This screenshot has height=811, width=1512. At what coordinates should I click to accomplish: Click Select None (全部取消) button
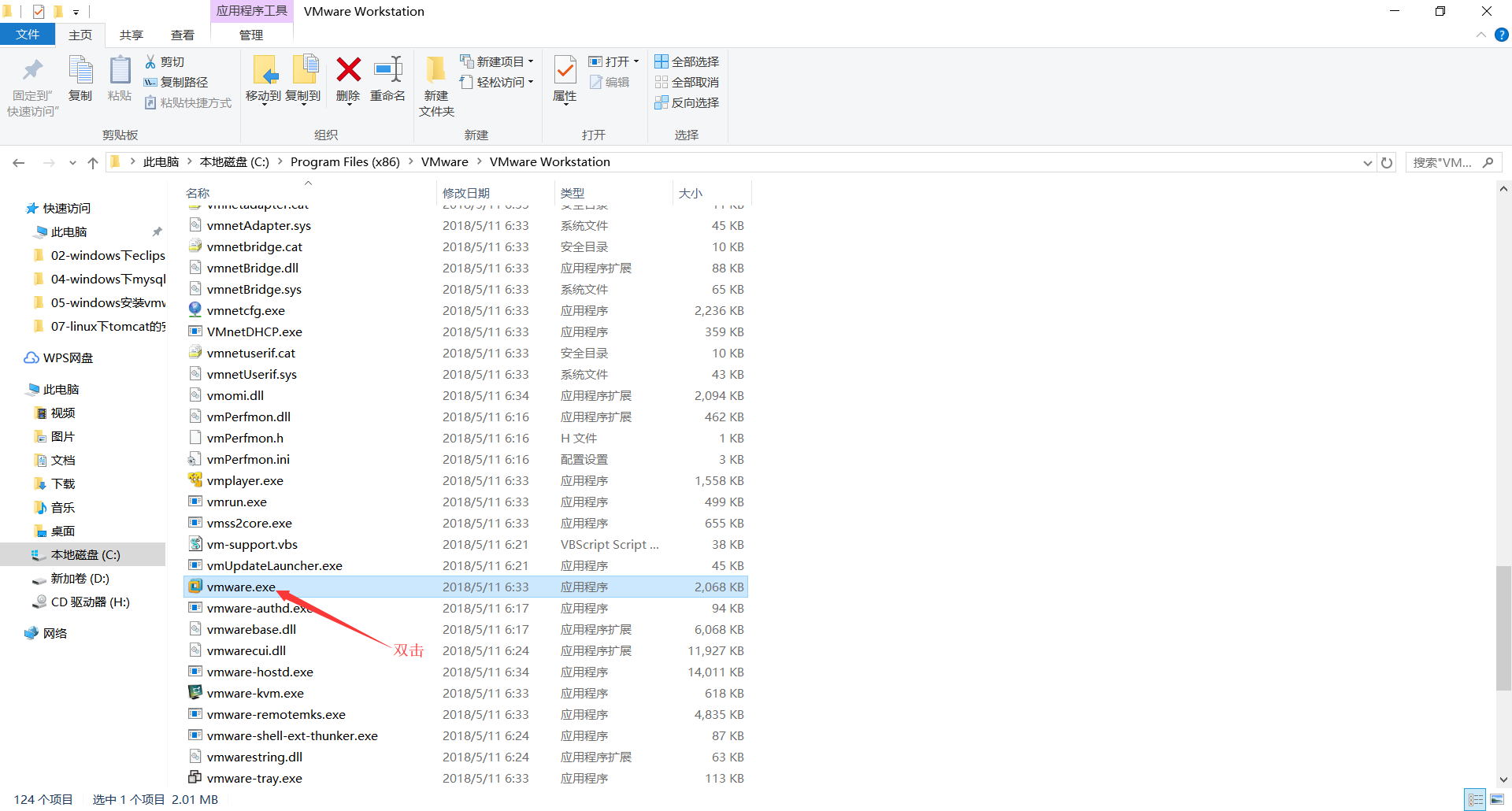(x=687, y=82)
